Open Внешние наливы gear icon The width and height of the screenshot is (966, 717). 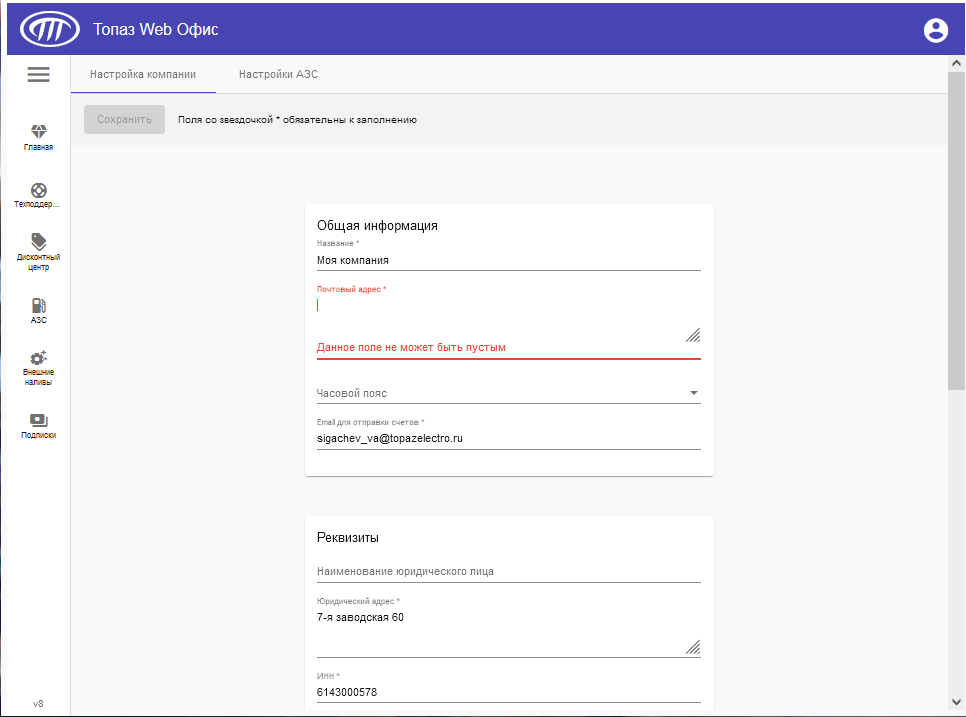coord(38,358)
